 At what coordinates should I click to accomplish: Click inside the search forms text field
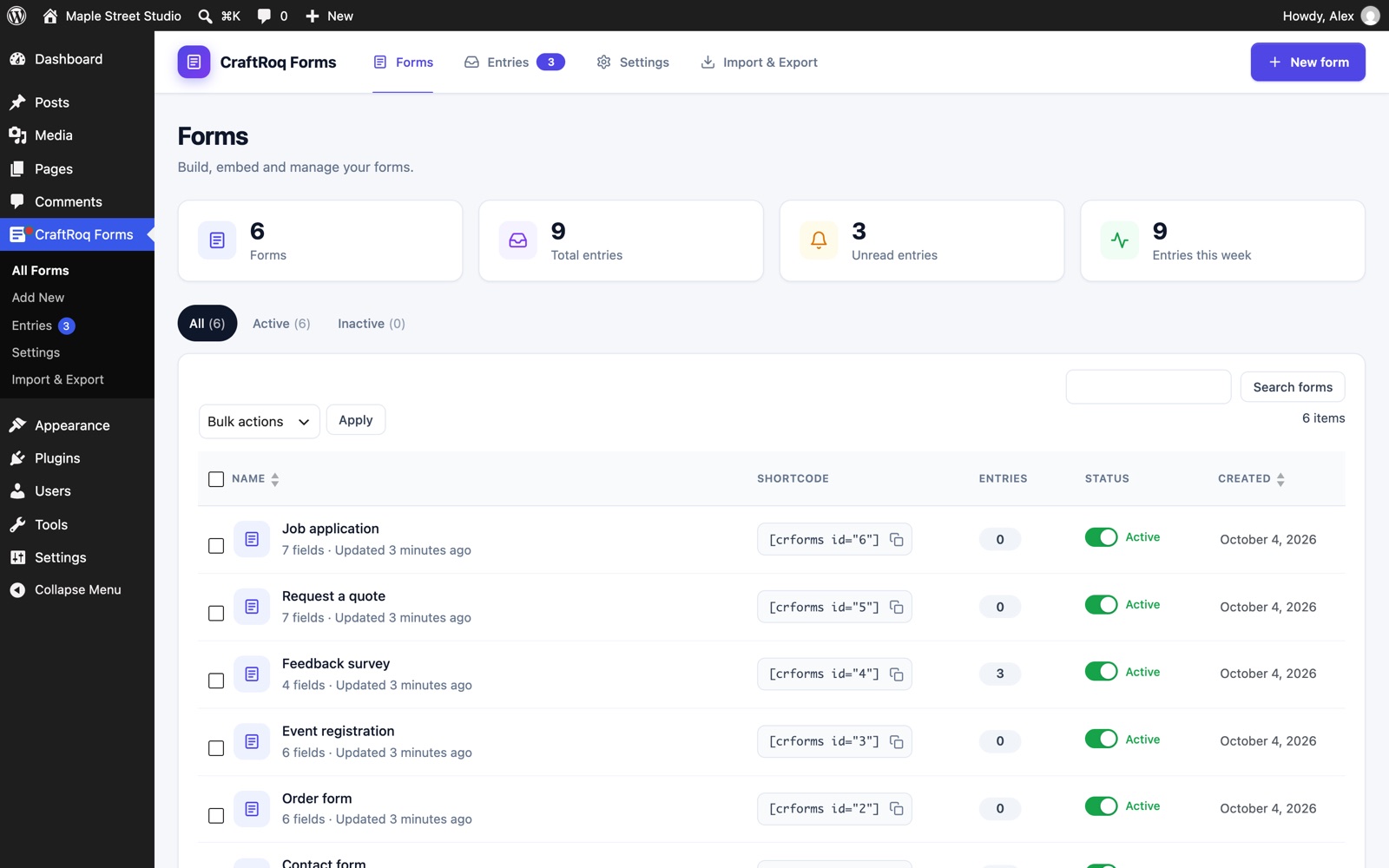point(1148,387)
